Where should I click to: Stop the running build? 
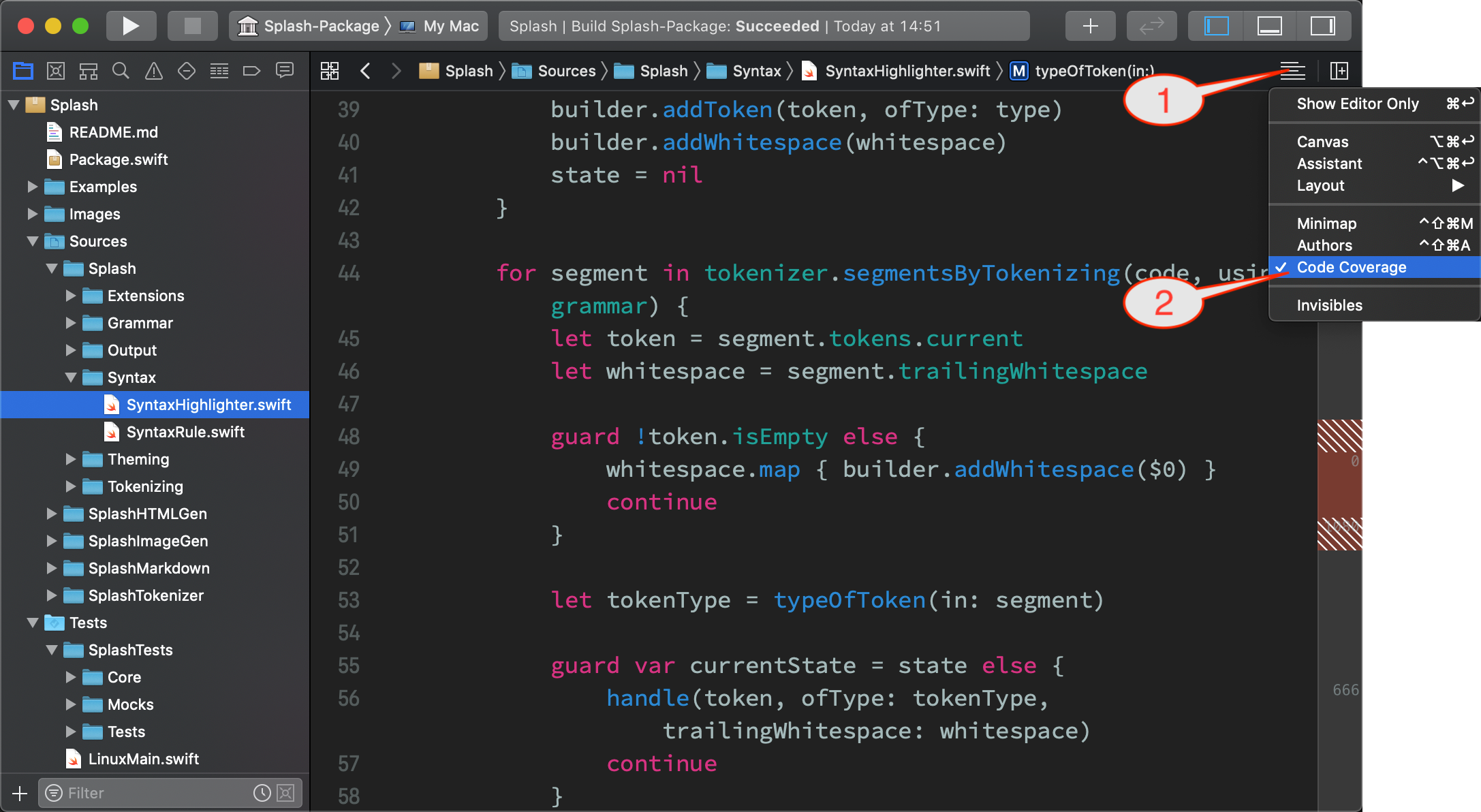[x=193, y=26]
